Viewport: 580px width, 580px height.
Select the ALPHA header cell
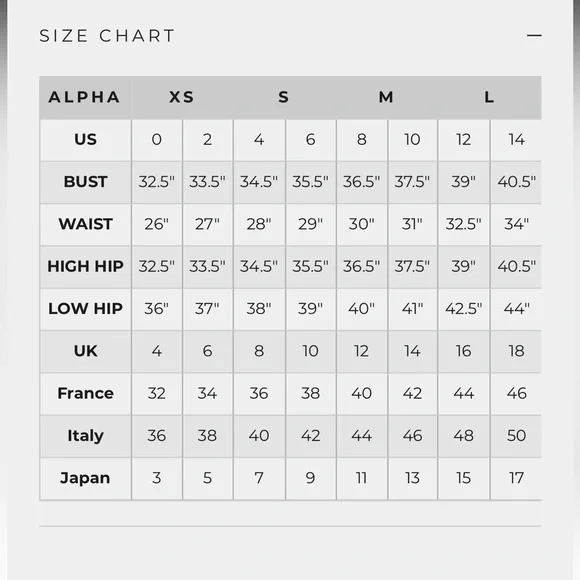pyautogui.click(x=85, y=97)
